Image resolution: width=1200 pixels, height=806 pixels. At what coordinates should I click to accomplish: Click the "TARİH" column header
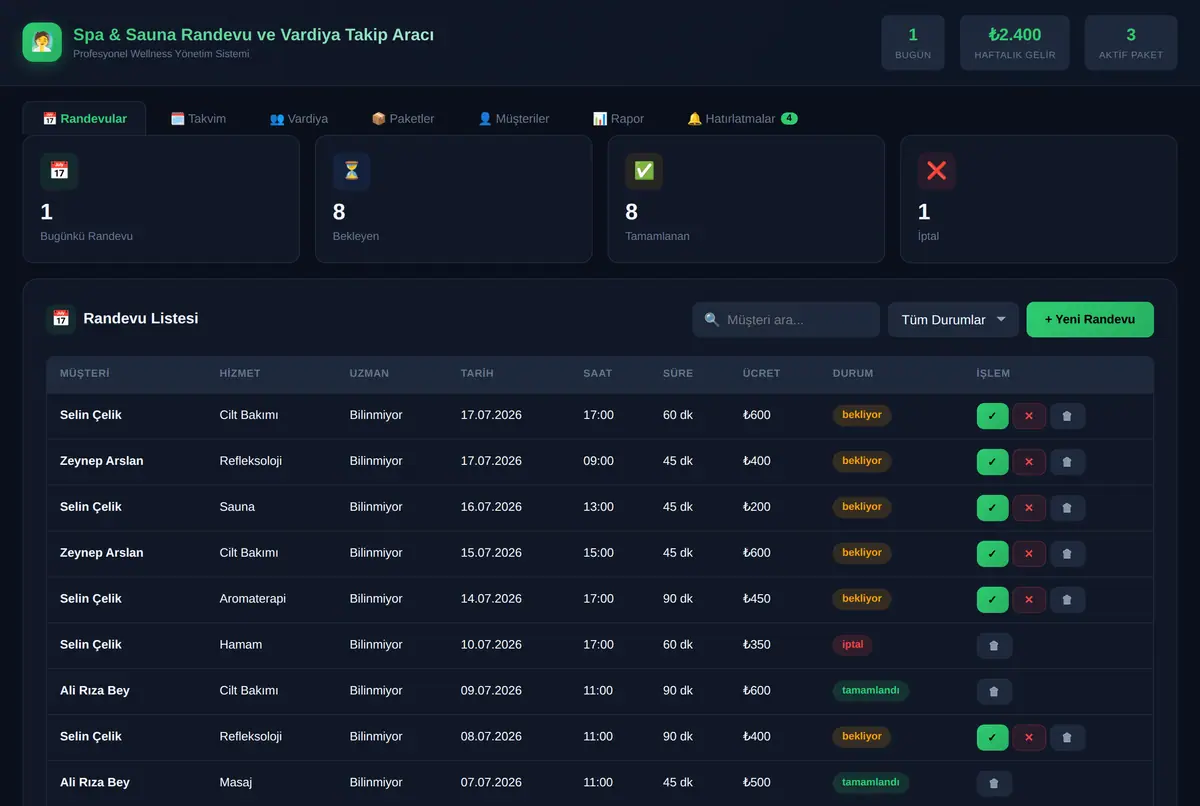[x=477, y=374]
